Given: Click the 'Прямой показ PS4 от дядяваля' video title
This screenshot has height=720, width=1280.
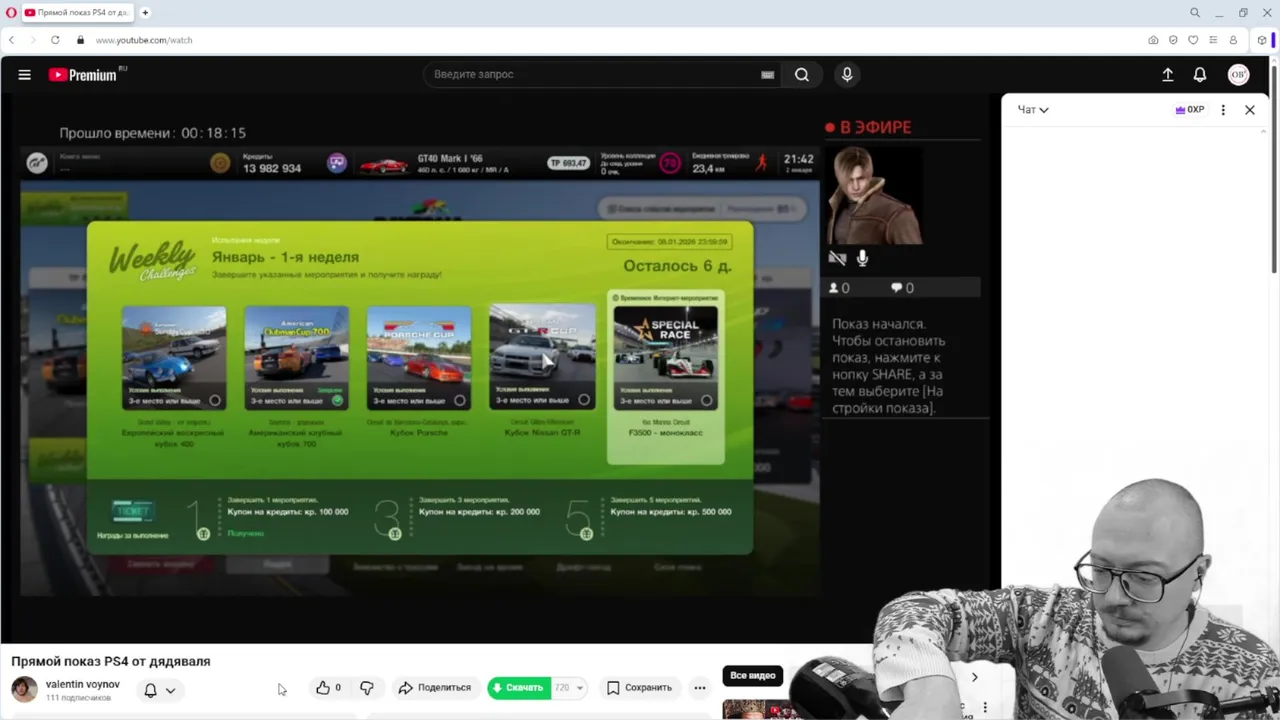Looking at the screenshot, I should pos(111,661).
